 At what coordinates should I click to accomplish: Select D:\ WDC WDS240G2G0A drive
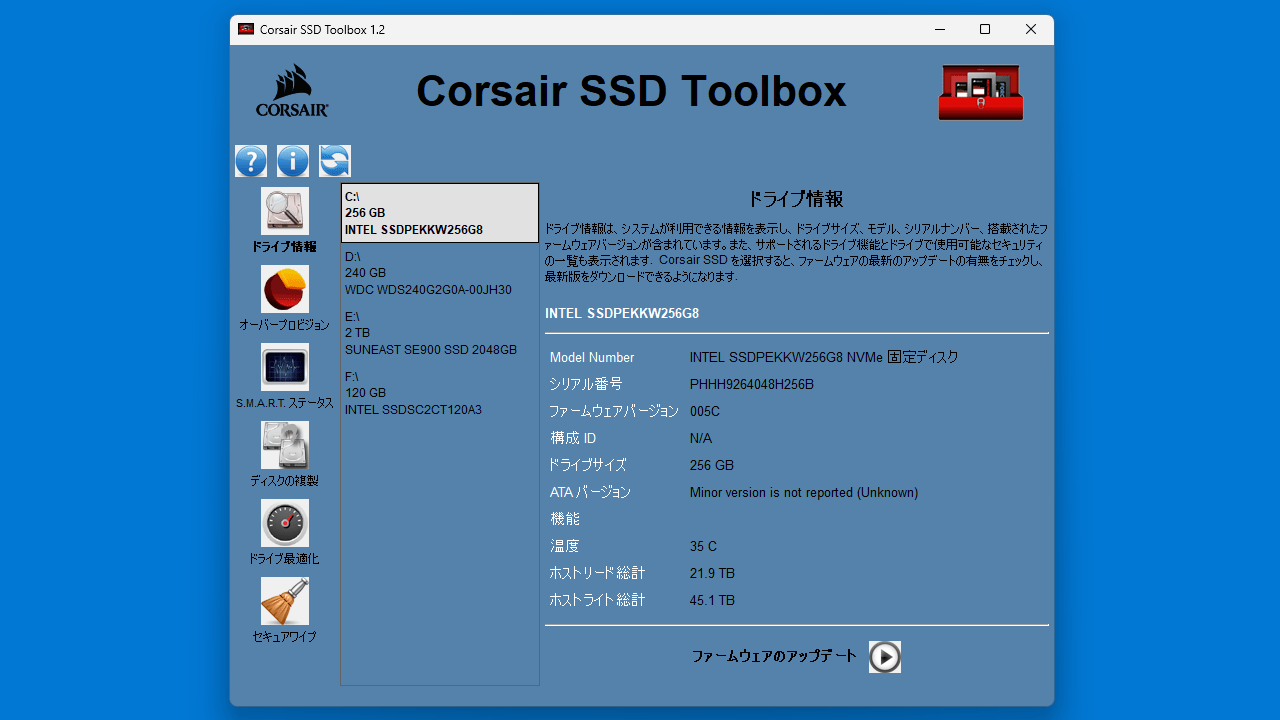point(440,273)
